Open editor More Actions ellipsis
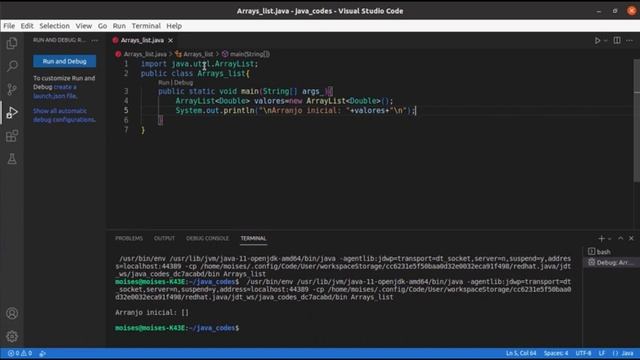 pos(629,40)
